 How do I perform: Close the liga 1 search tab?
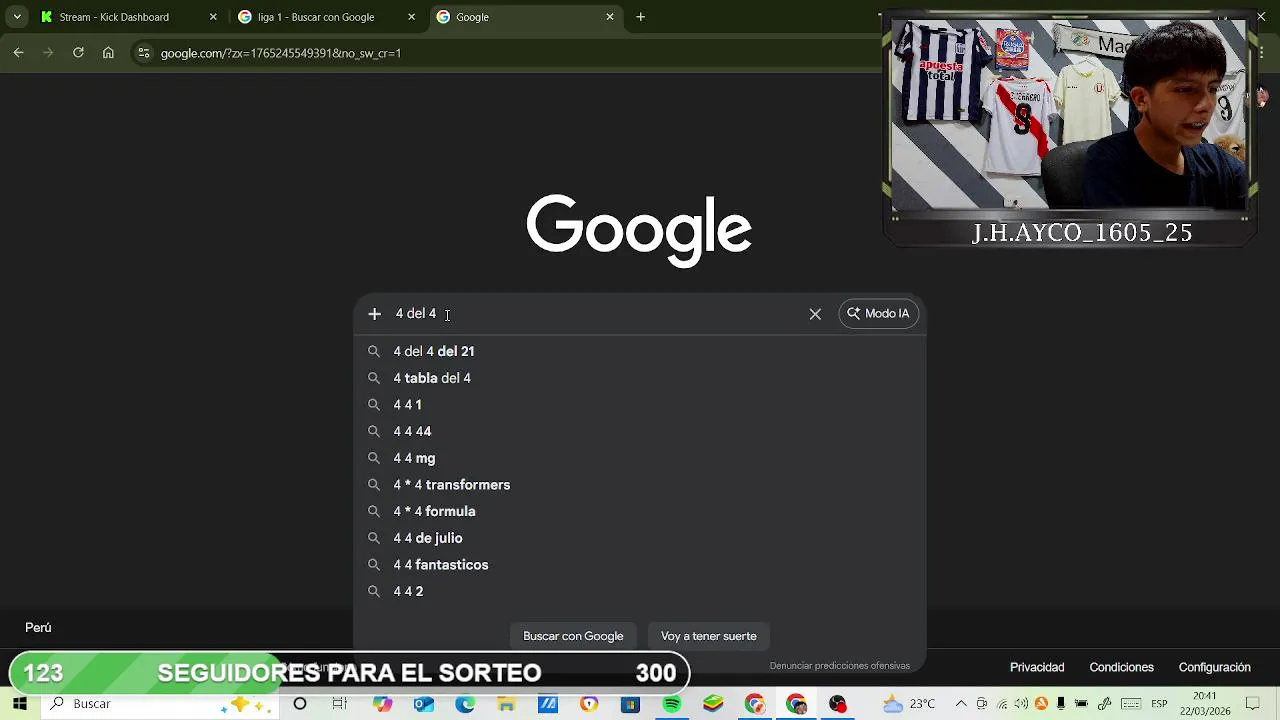(412, 17)
